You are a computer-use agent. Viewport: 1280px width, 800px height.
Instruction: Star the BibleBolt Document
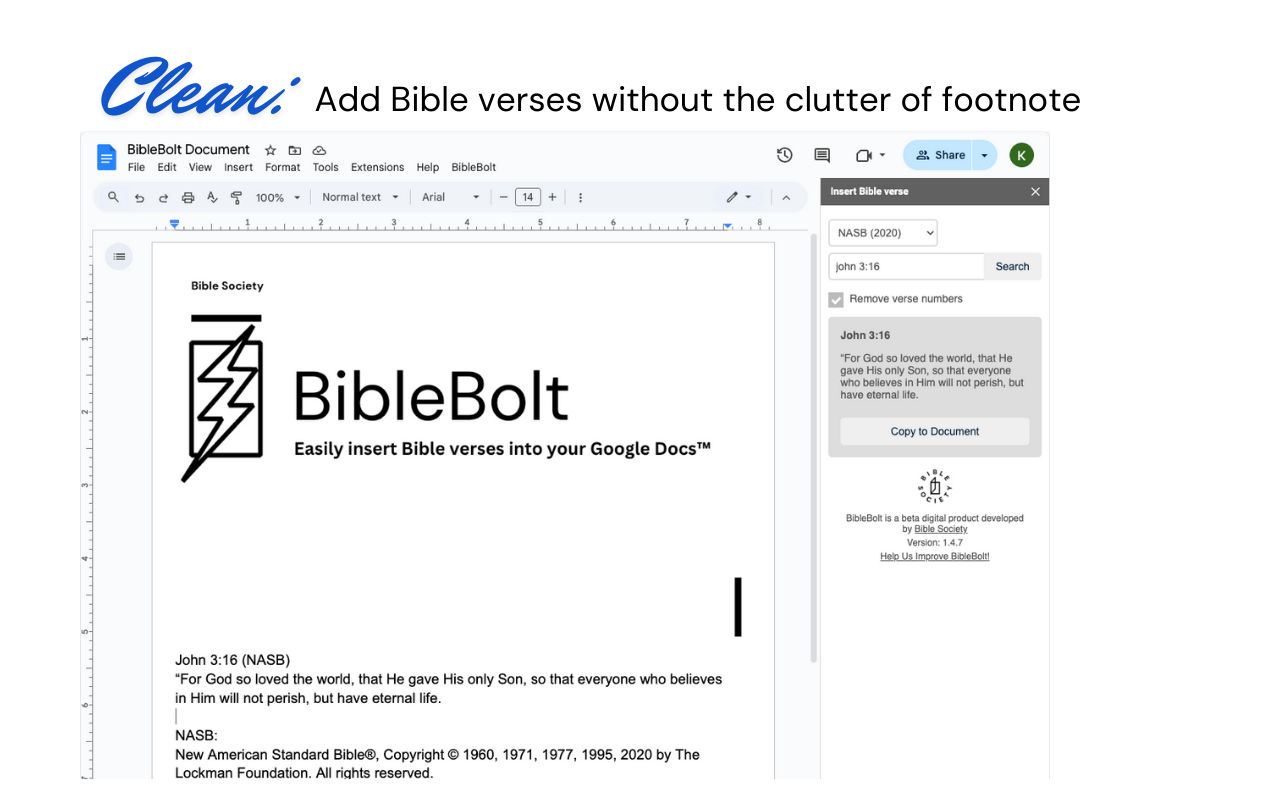pyautogui.click(x=270, y=150)
